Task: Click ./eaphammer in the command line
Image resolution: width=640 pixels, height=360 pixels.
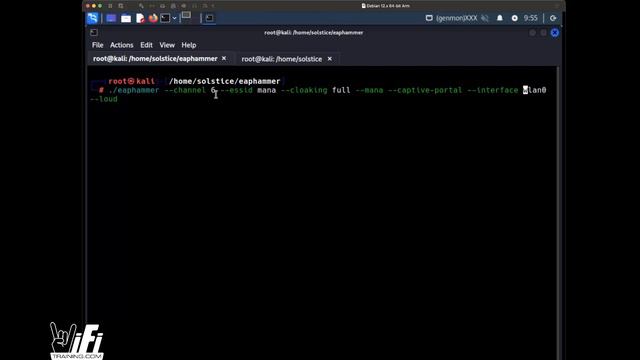Action: 133,90
